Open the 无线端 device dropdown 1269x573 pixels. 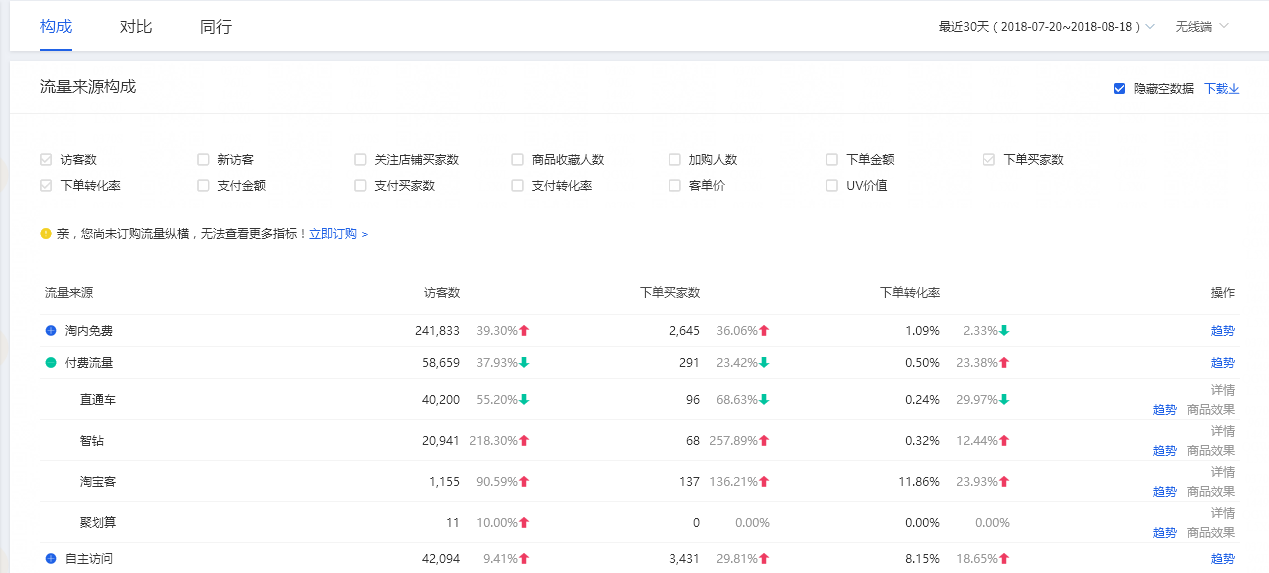click(1201, 26)
